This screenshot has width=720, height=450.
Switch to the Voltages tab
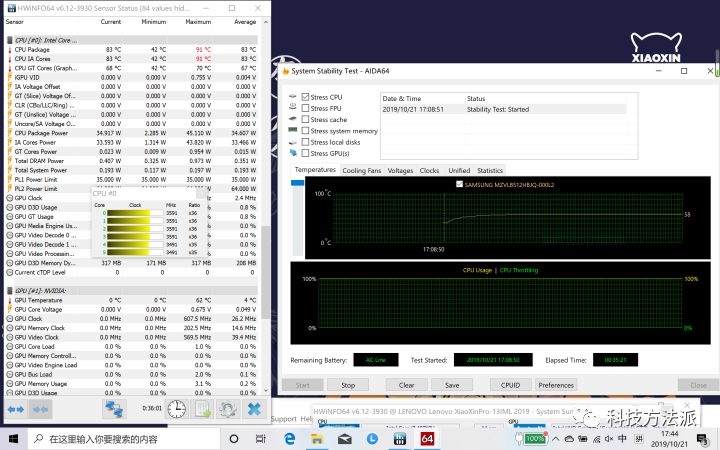tap(400, 170)
